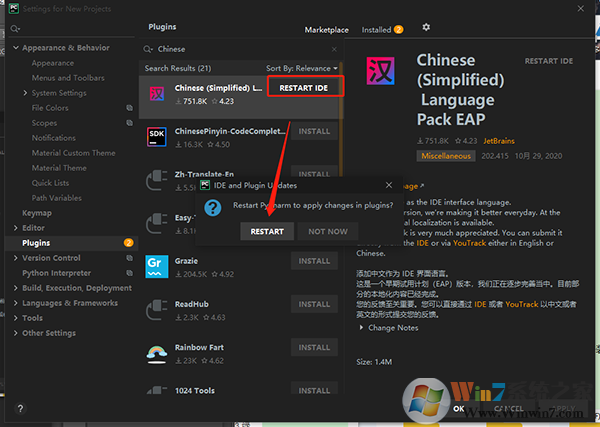The height and width of the screenshot is (427, 600).
Task: Focus the Chinese plugin search field
Action: [241, 49]
